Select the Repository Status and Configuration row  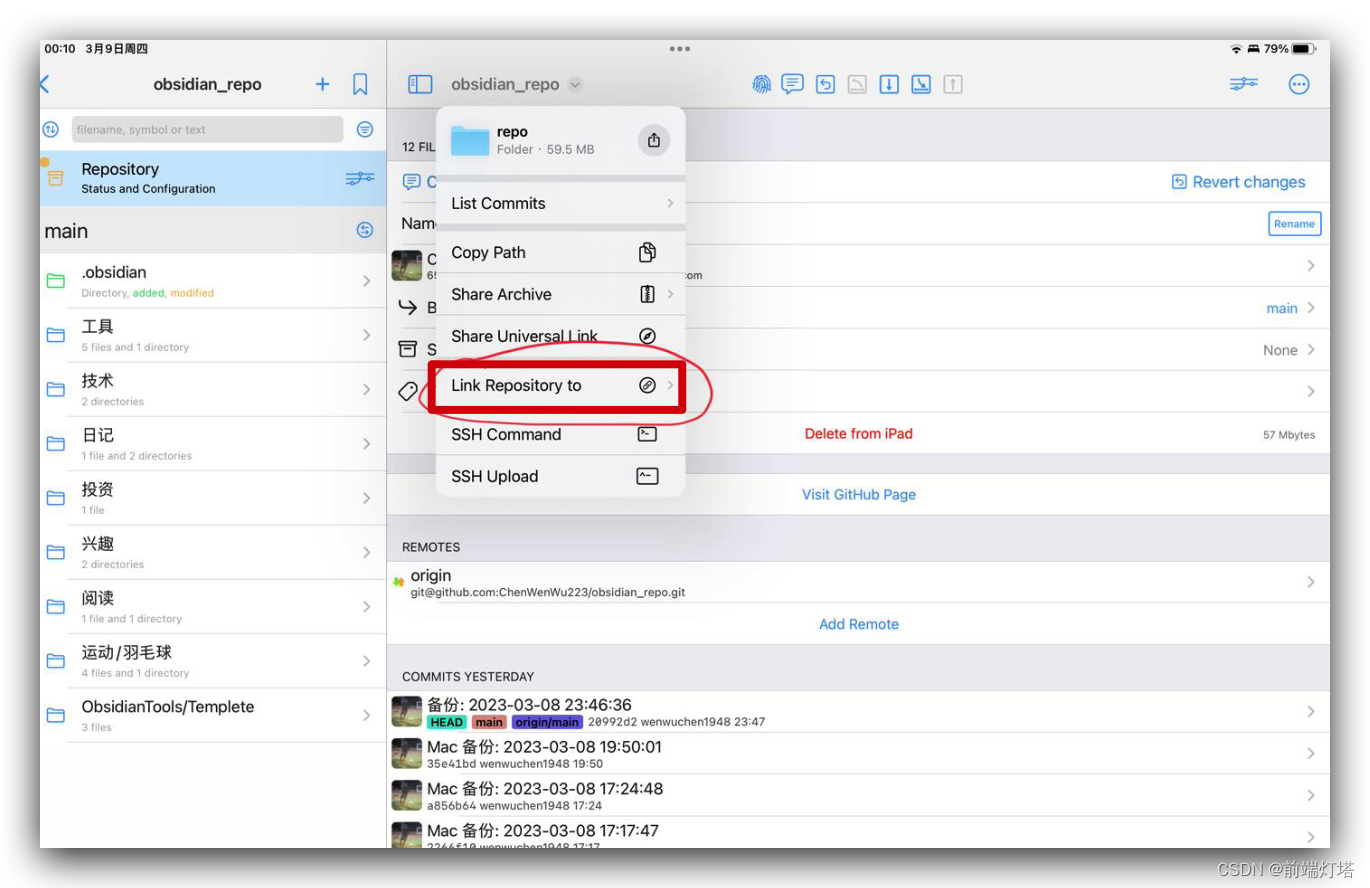[213, 178]
